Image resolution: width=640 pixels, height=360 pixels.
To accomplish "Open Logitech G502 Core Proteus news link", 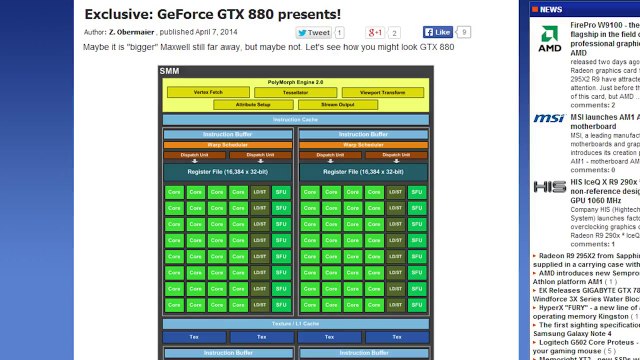I will point(587,347).
